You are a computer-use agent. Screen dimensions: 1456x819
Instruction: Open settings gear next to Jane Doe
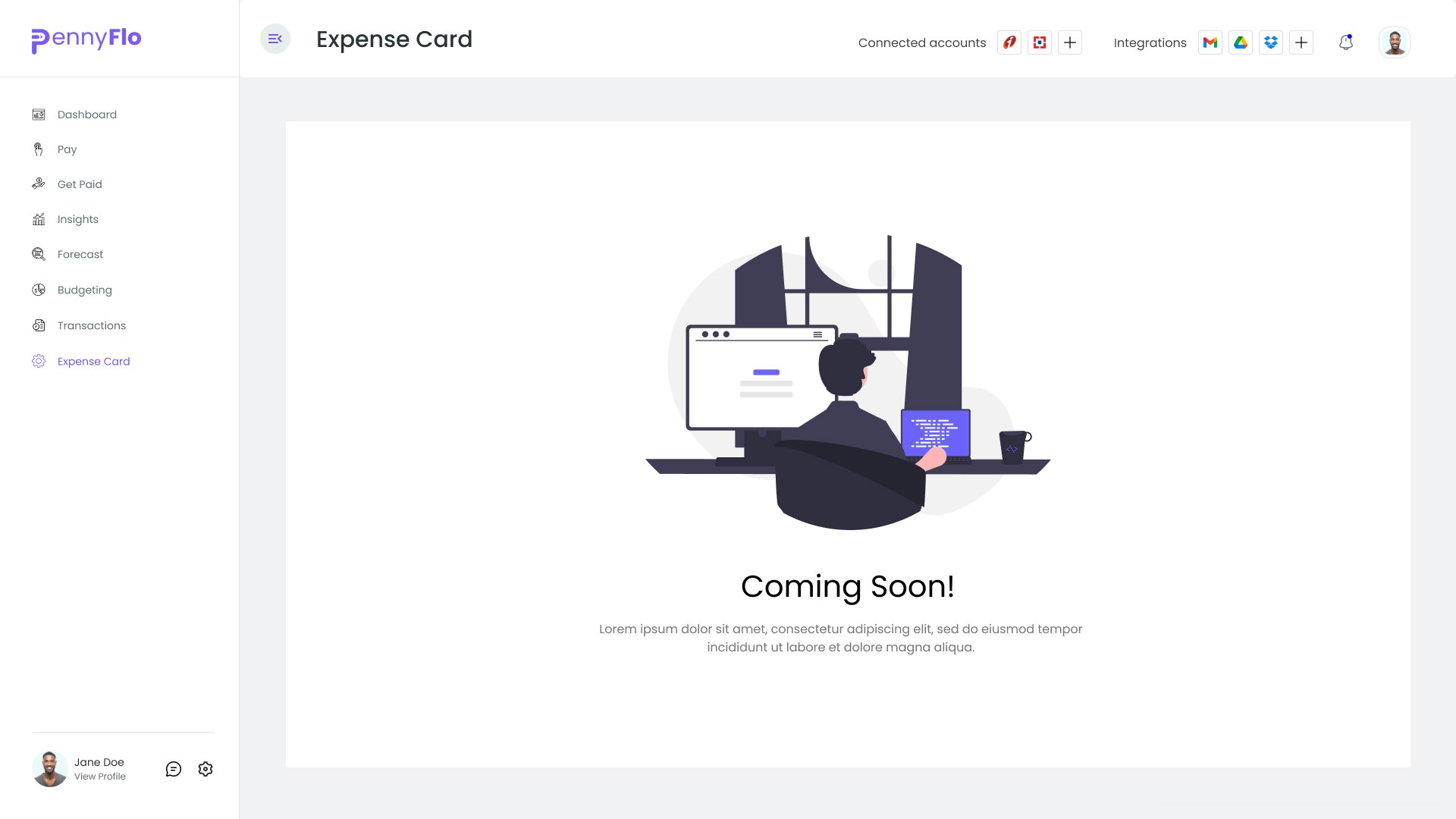click(206, 769)
